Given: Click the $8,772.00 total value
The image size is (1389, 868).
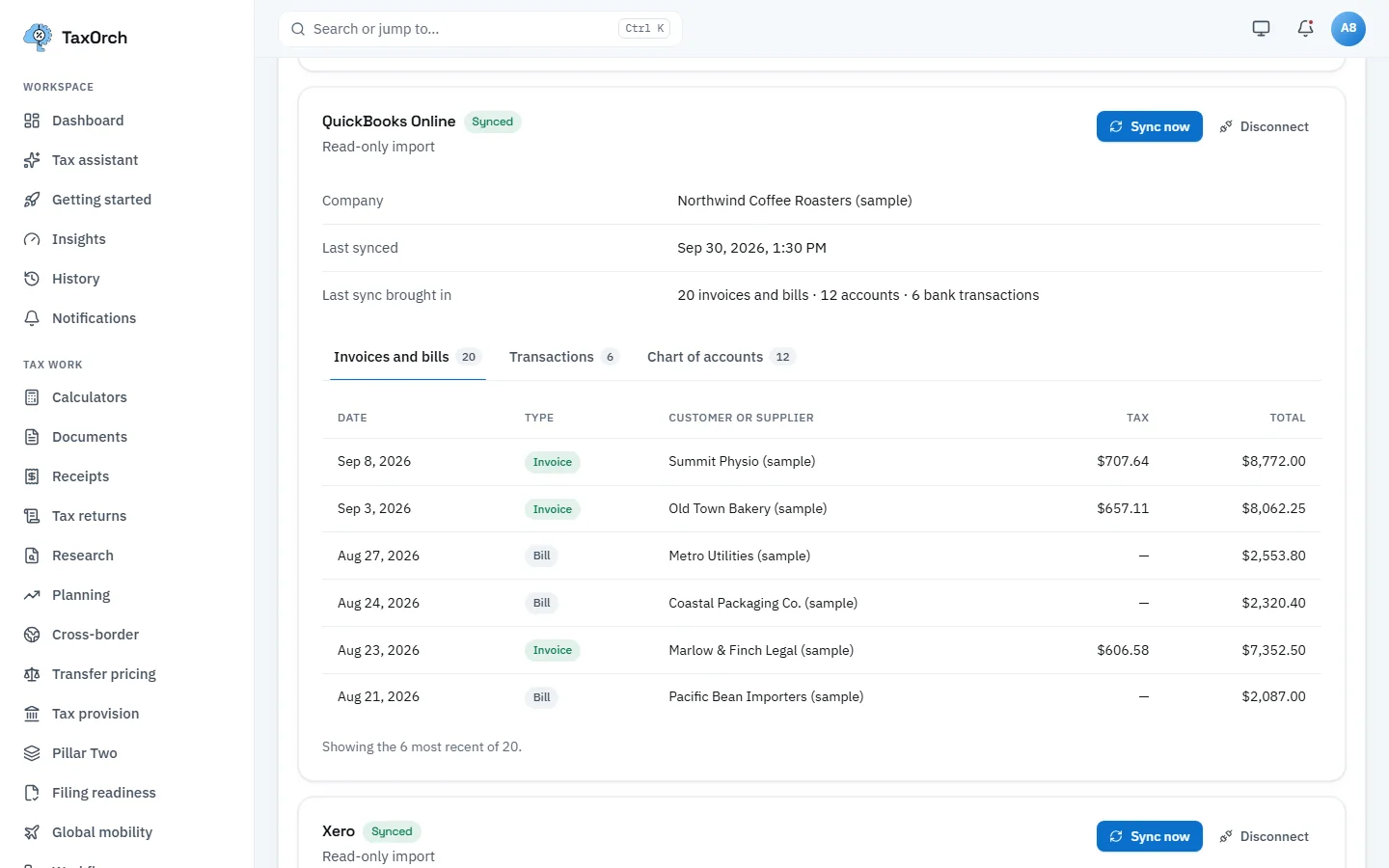Looking at the screenshot, I should (x=1273, y=461).
